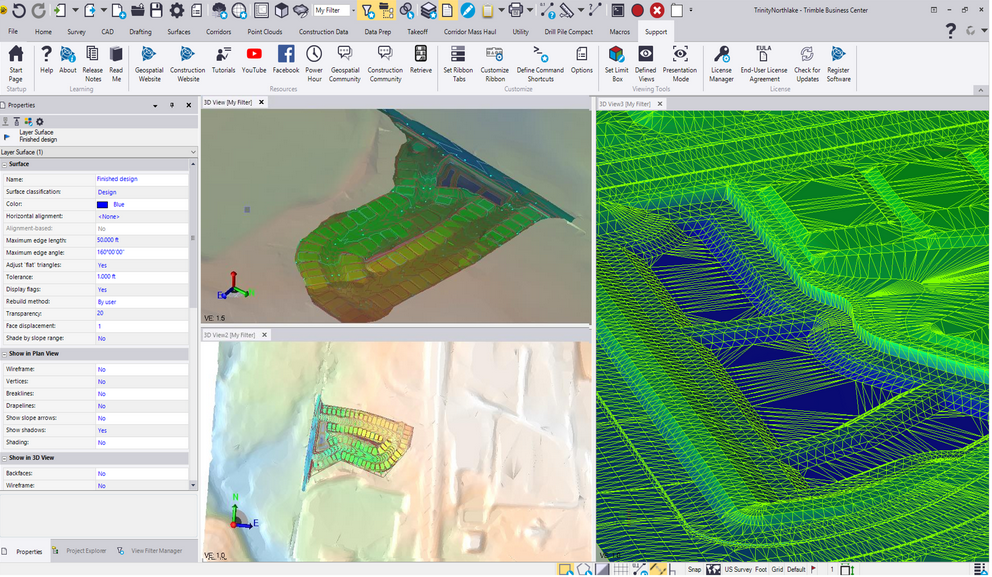Viewport: 992px width, 577px height.
Task: Click the Save floppy disk icon
Action: pyautogui.click(x=156, y=10)
